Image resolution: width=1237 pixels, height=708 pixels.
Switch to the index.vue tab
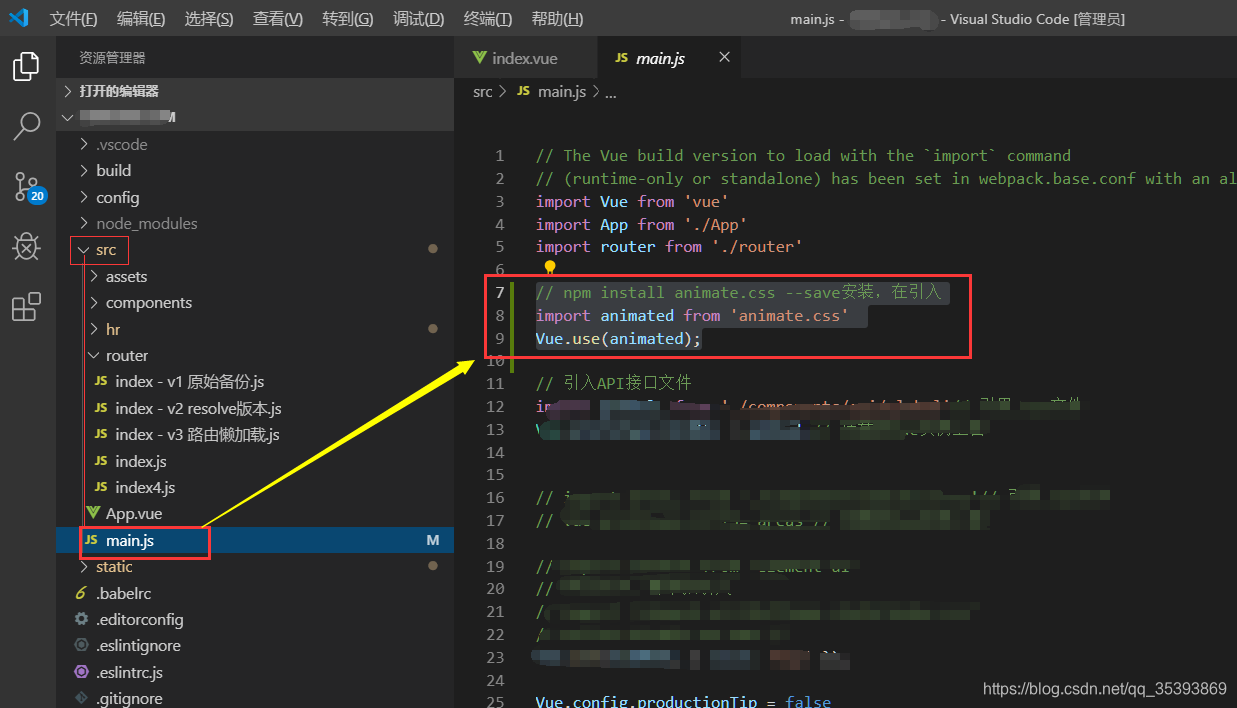pos(525,58)
